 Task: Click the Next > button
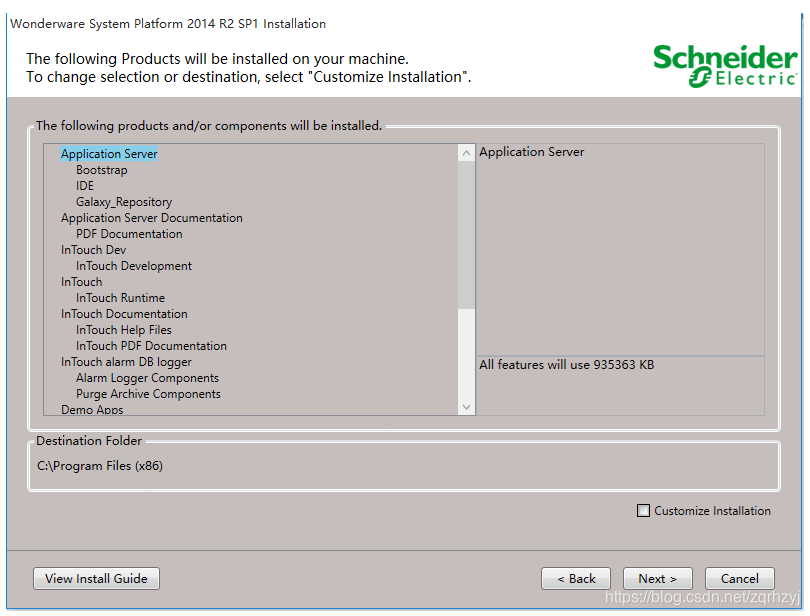click(657, 578)
